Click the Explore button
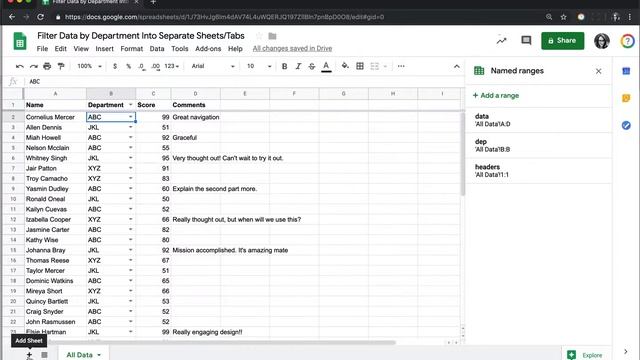 pyautogui.click(x=585, y=355)
